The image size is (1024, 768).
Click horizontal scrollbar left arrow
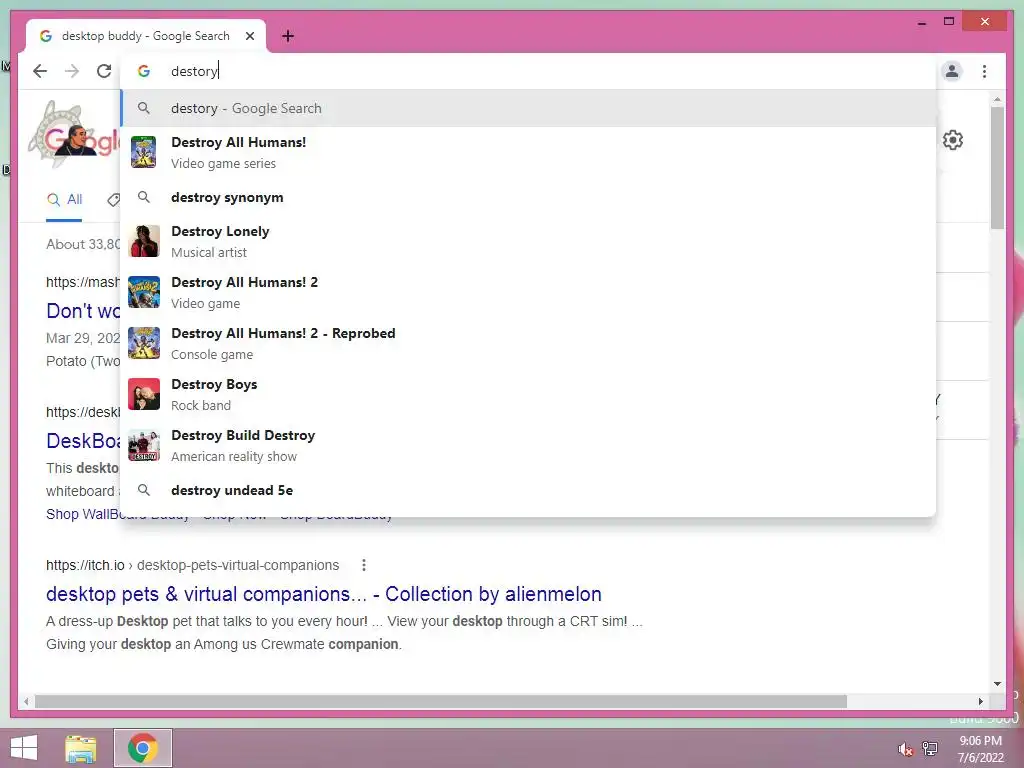coord(26,701)
